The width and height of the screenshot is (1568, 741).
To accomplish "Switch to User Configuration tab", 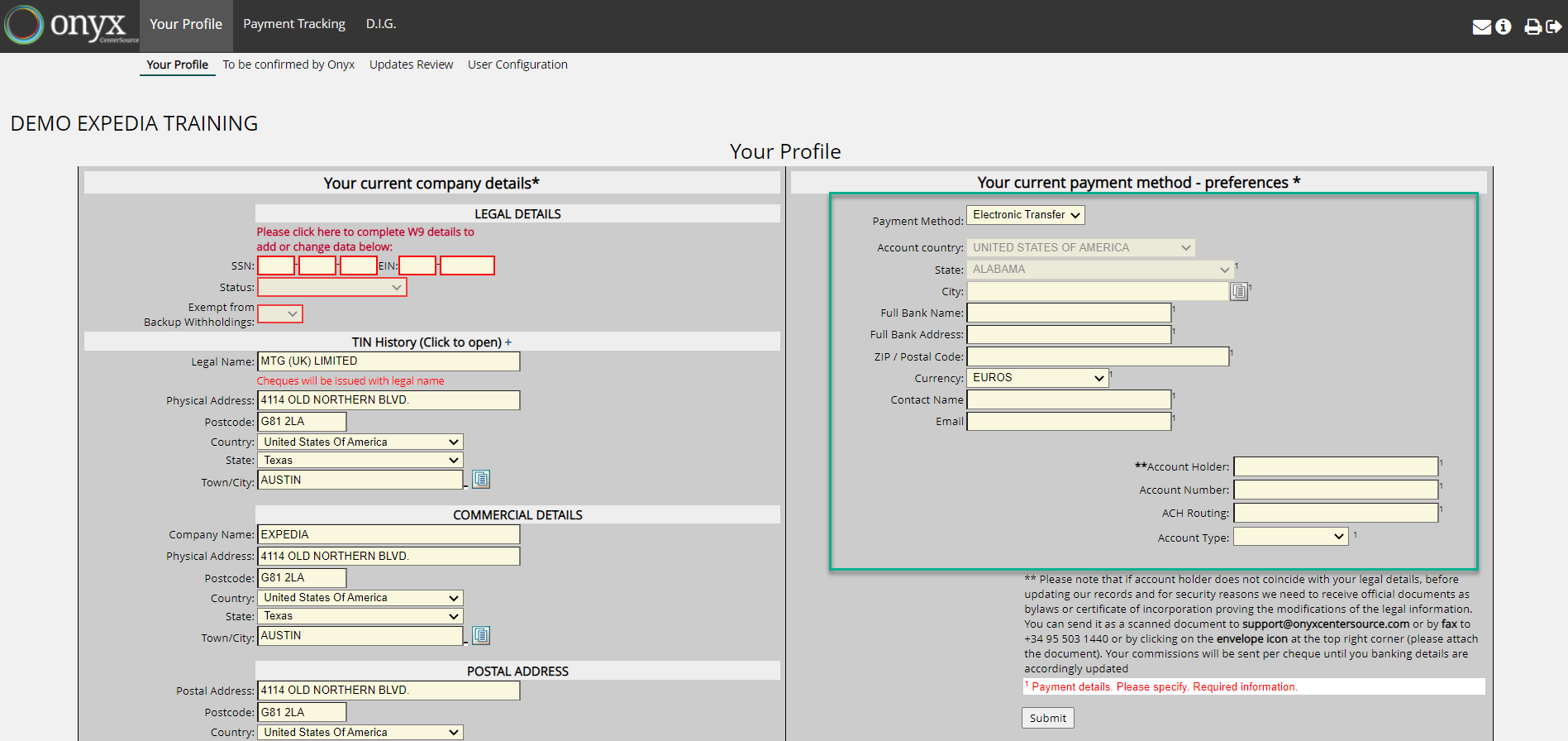I will pos(517,65).
